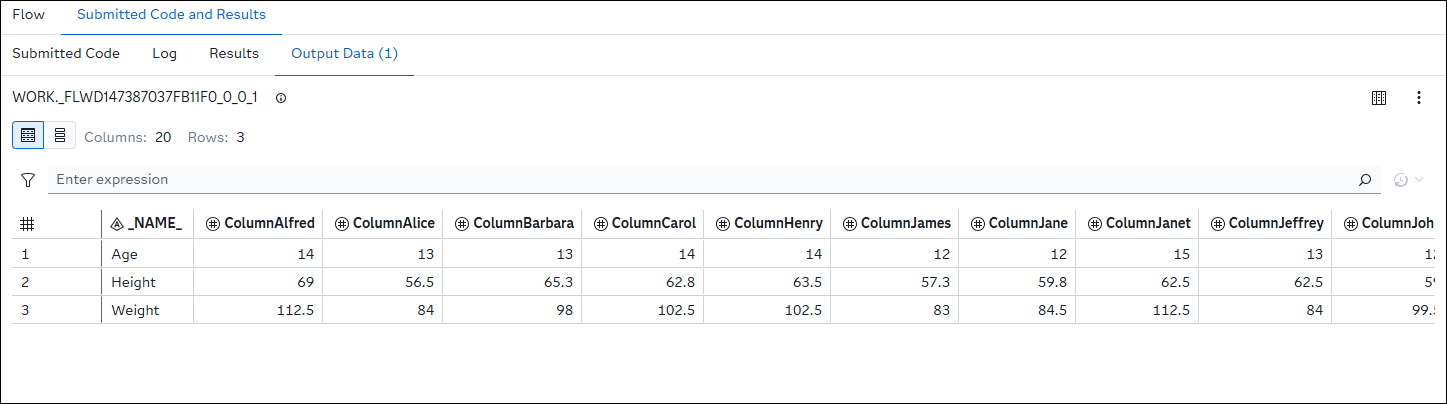Click the row-number grid header icon

pos(28,224)
